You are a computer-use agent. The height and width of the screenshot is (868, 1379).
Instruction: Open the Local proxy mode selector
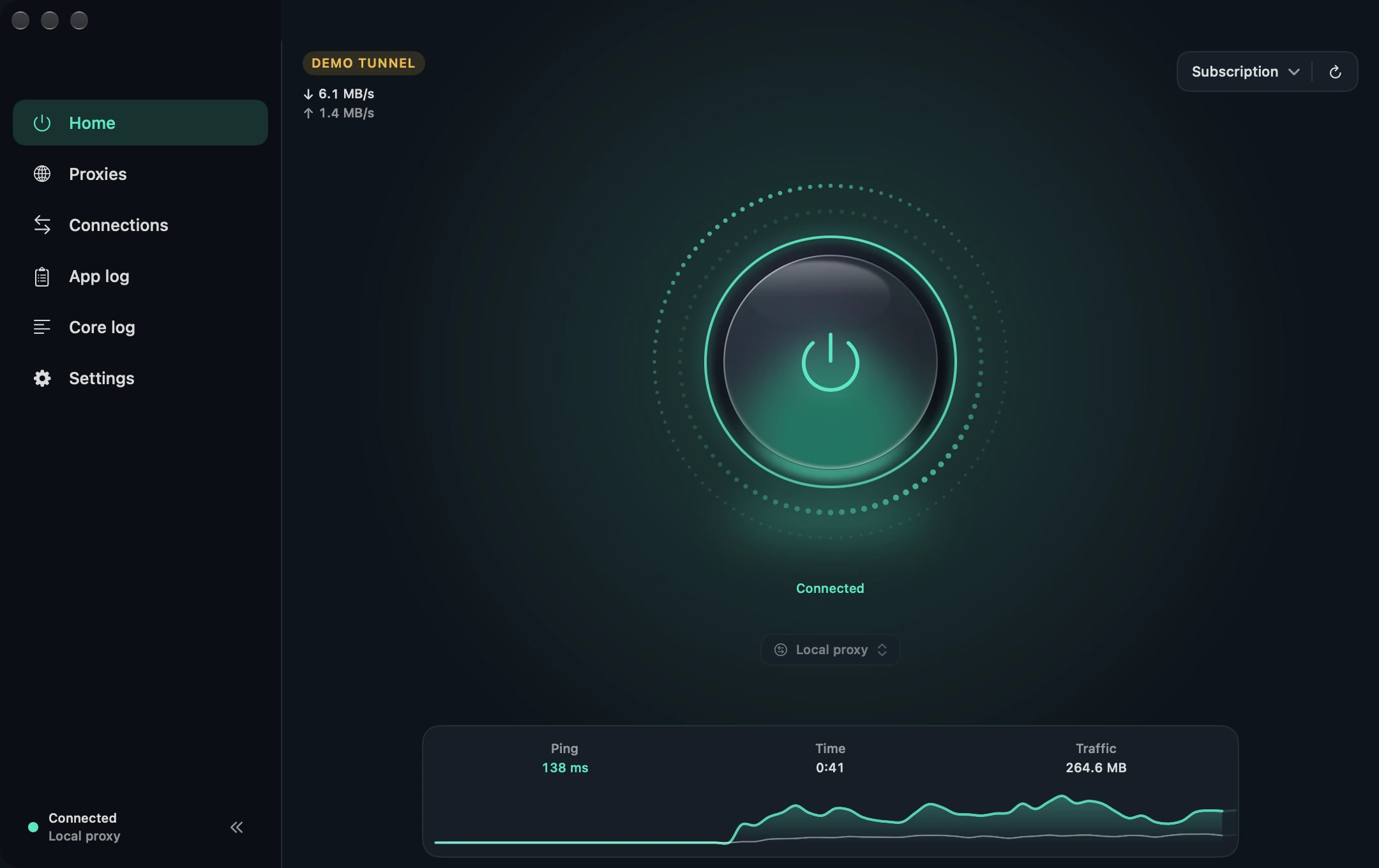pyautogui.click(x=830, y=650)
